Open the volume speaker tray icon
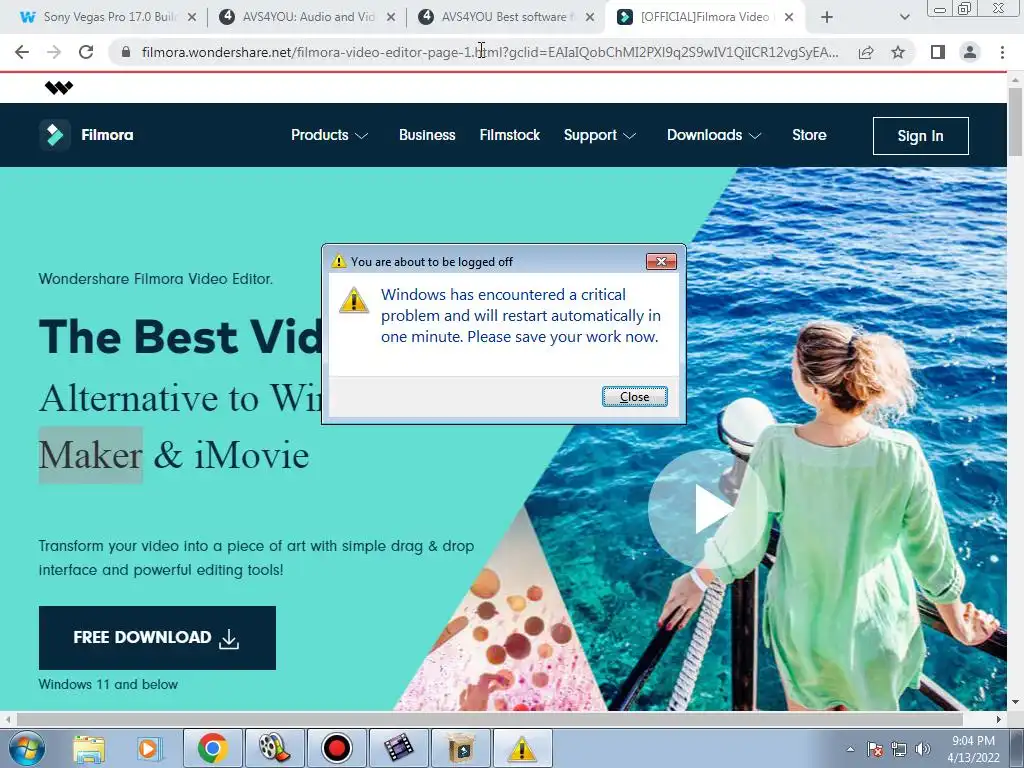1024x768 pixels. pos(922,749)
